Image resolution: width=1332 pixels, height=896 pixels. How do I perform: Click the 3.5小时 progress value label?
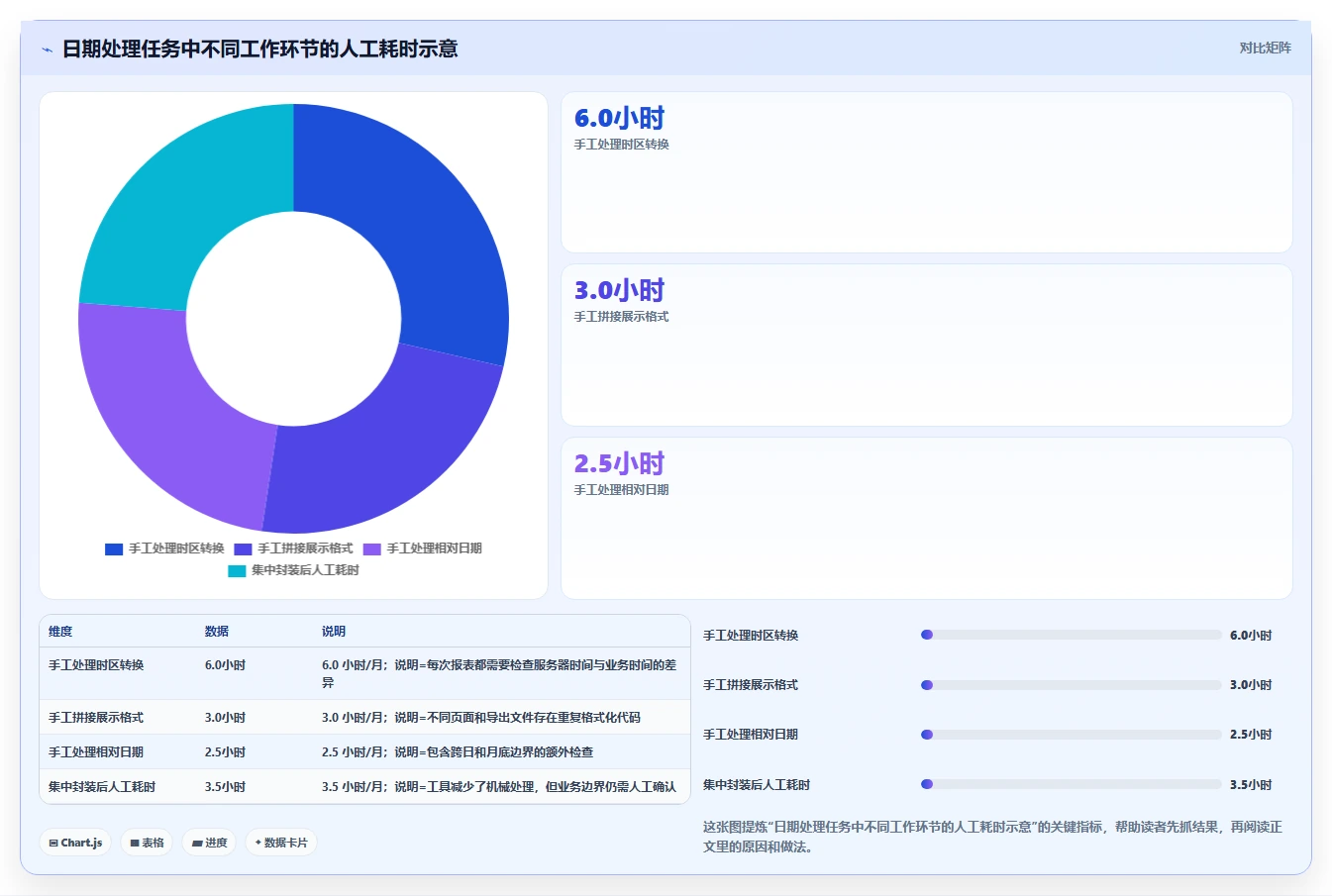(x=1251, y=785)
